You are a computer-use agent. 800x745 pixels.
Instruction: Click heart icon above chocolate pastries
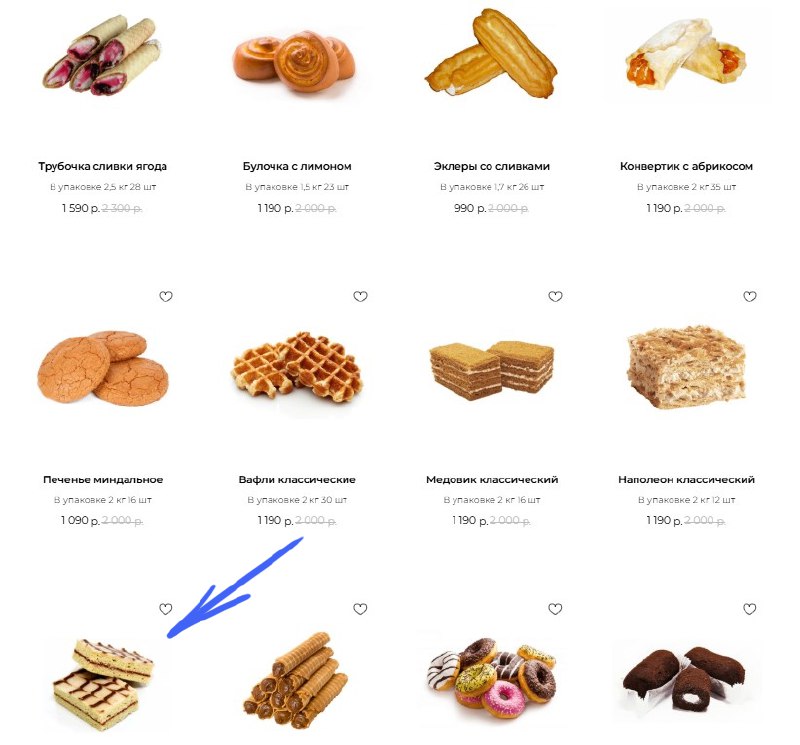click(749, 609)
